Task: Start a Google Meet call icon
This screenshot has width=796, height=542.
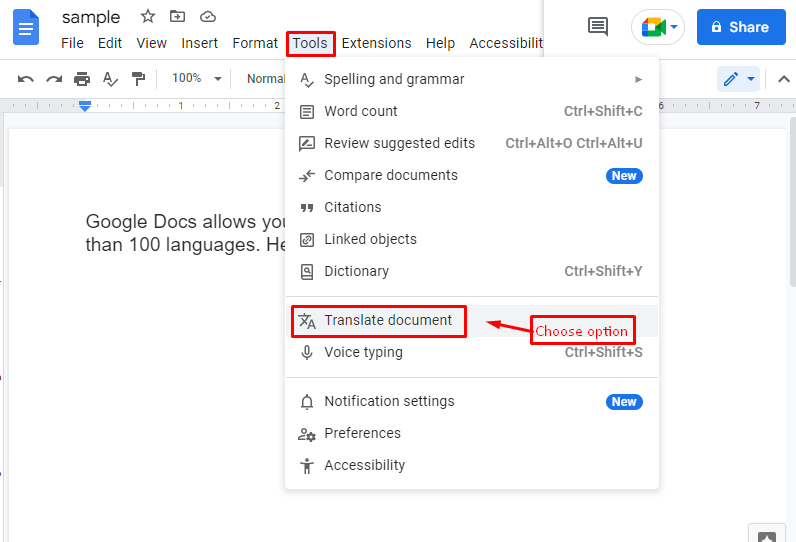Action: [x=653, y=27]
